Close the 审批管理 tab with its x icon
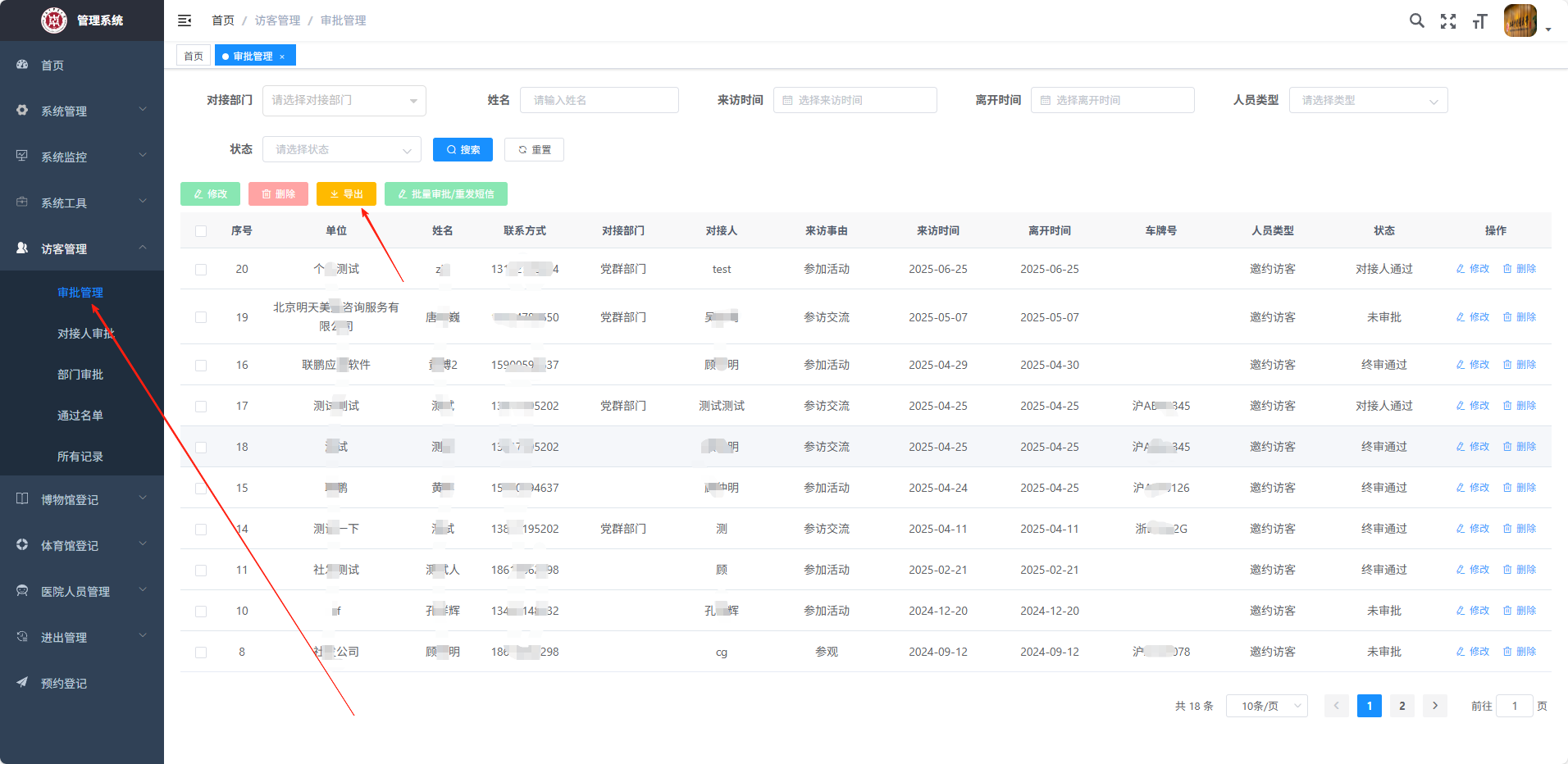This screenshot has height=764, width=1568. (x=282, y=57)
